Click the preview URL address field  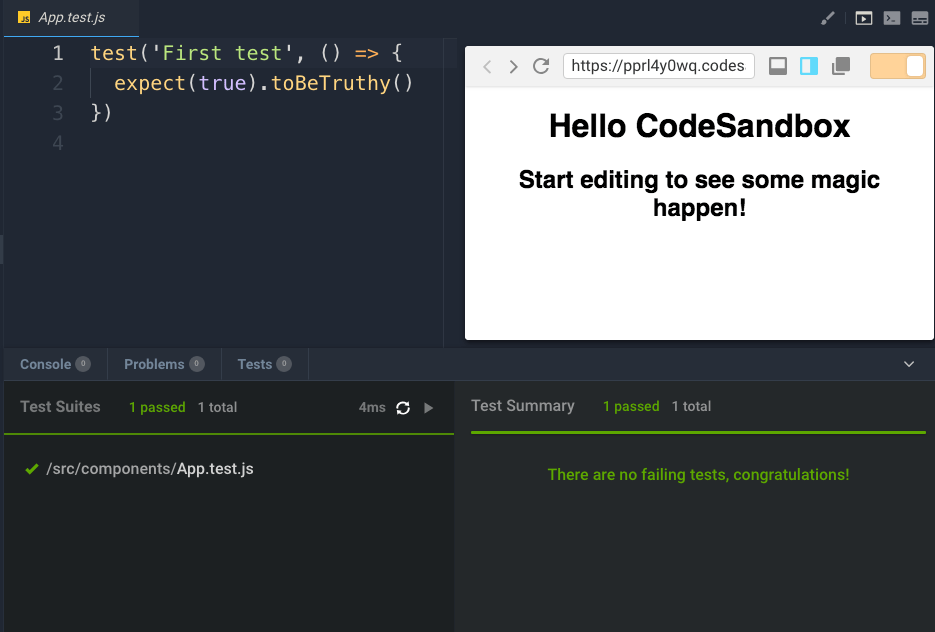point(657,66)
